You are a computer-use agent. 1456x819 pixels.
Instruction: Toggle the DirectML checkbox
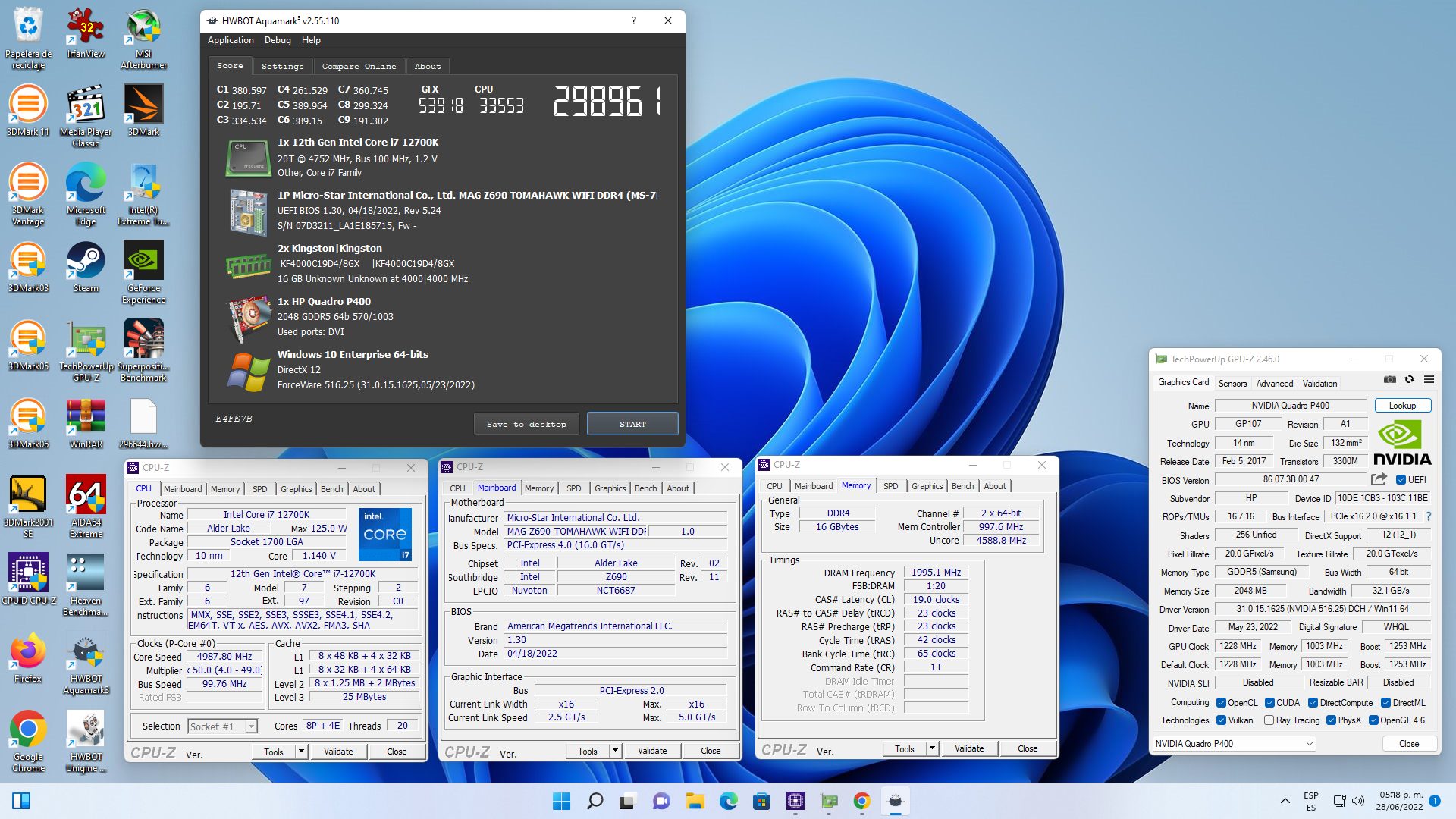1385,703
